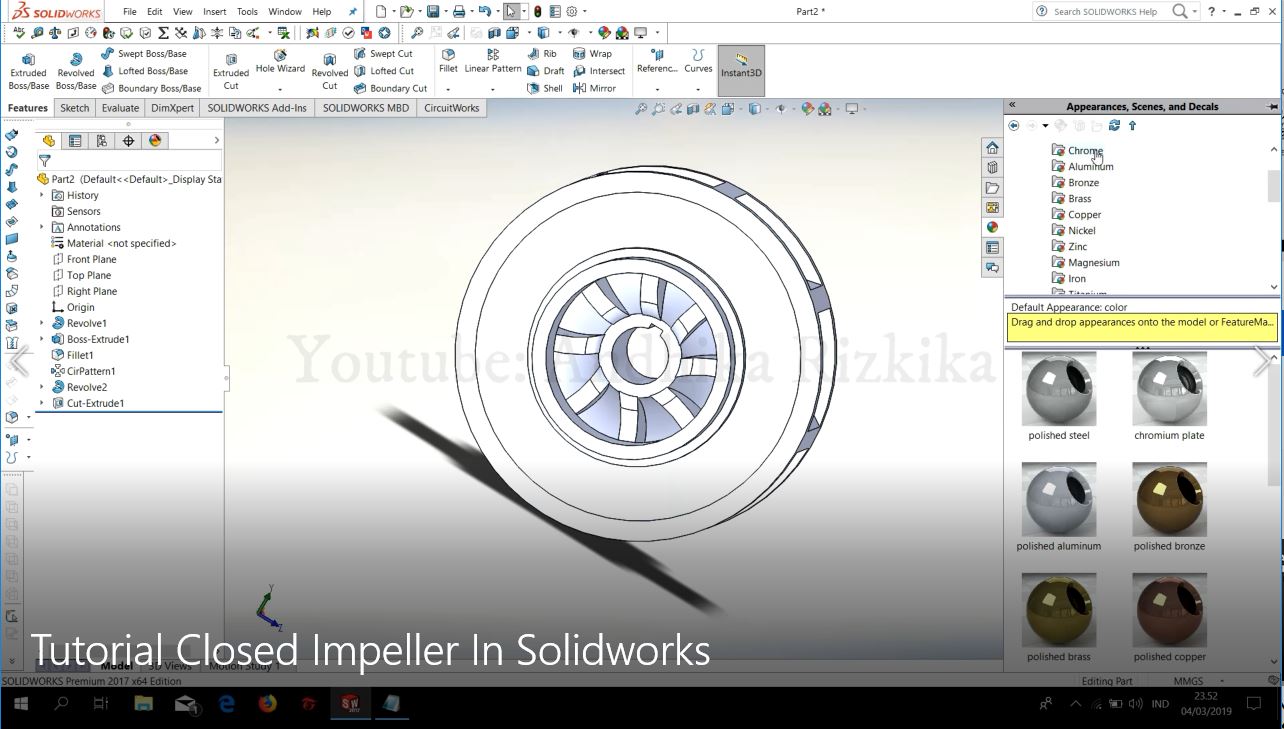Open the Design Library tab in task pane
Image resolution: width=1284 pixels, height=729 pixels.
coord(992,167)
